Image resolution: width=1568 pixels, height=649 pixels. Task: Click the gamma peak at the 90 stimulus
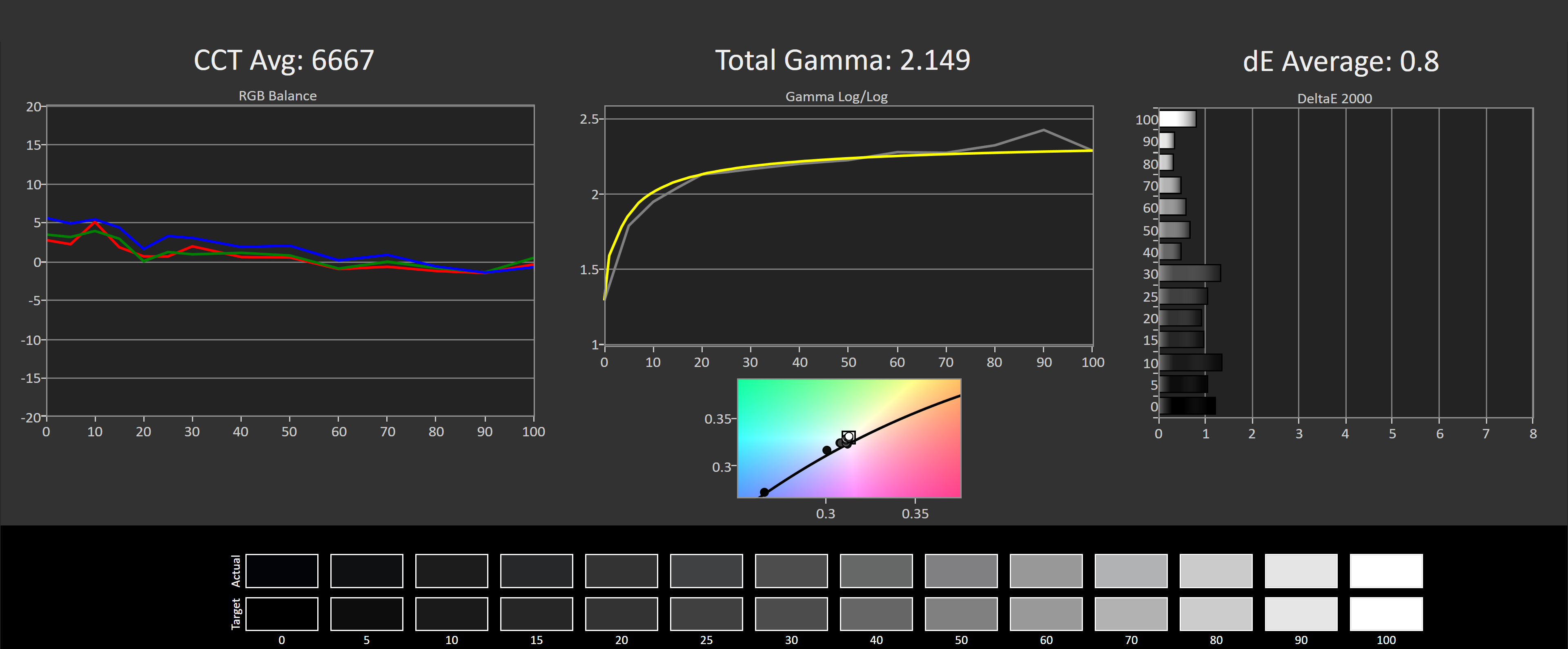click(1043, 129)
